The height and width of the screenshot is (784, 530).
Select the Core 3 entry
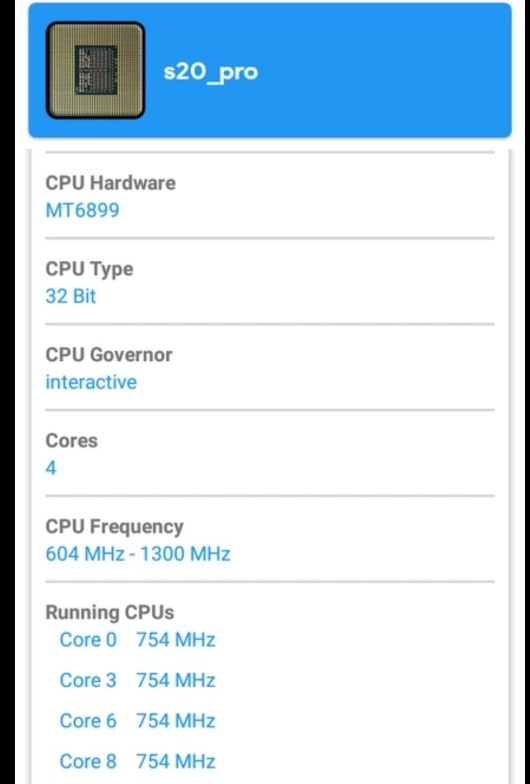(x=88, y=680)
